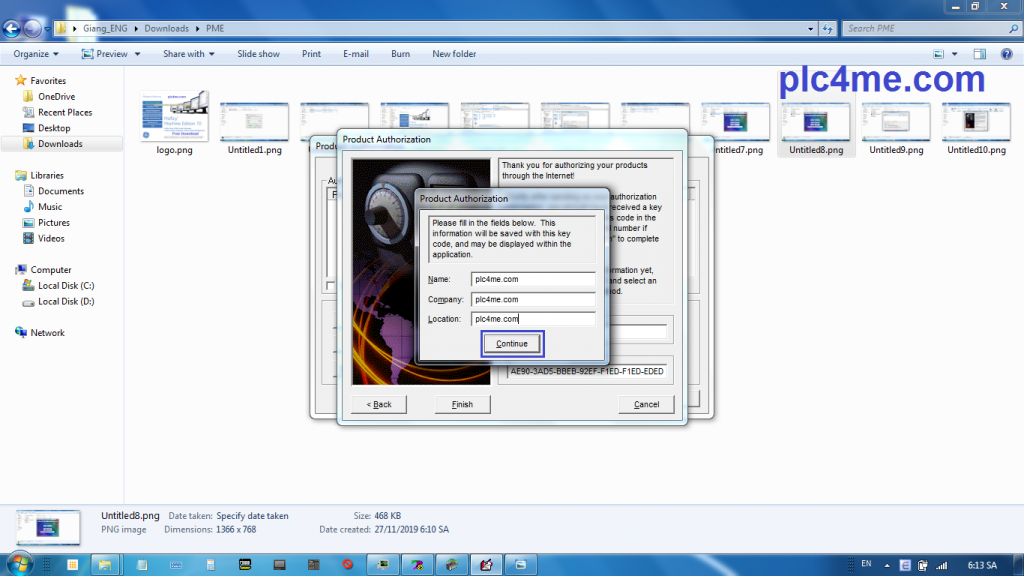Toggle the preview pane icon
The image size is (1024, 576).
980,54
